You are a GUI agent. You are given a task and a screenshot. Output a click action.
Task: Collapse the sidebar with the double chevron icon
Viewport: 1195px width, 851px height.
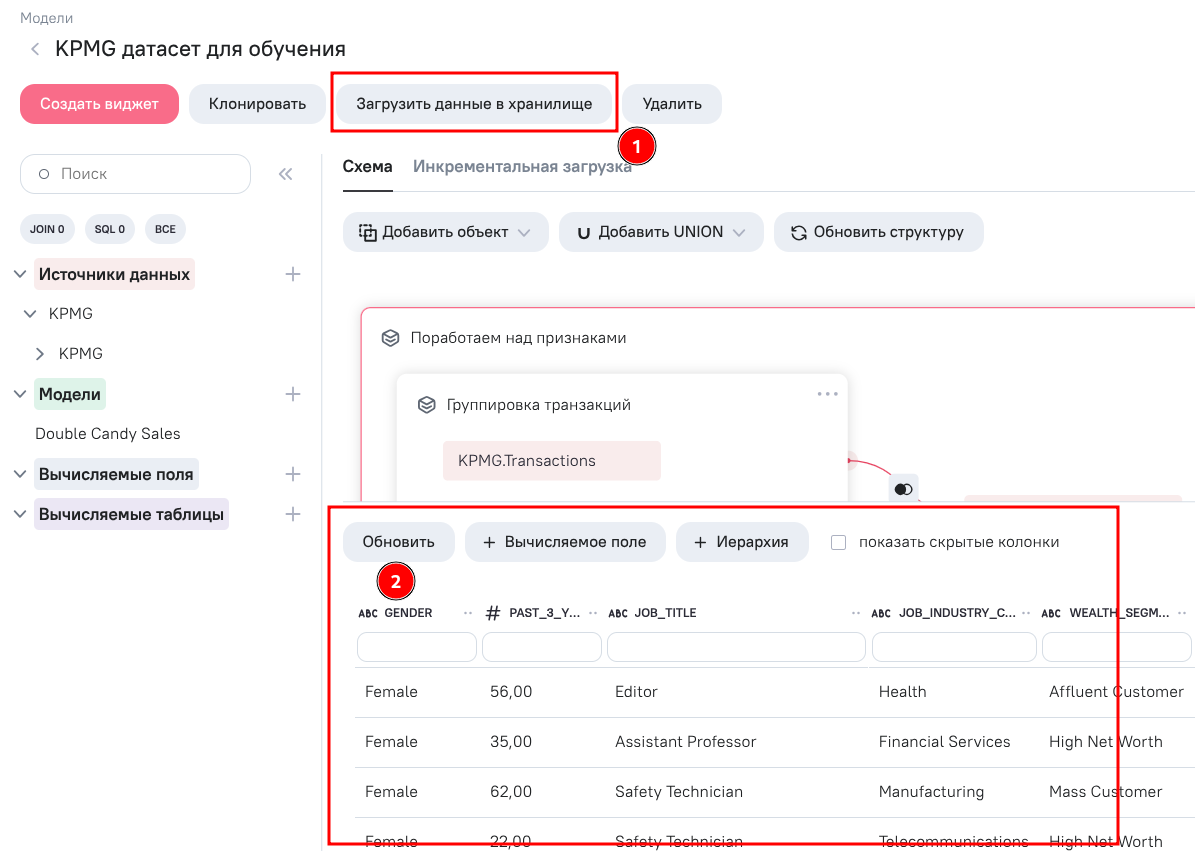point(286,174)
